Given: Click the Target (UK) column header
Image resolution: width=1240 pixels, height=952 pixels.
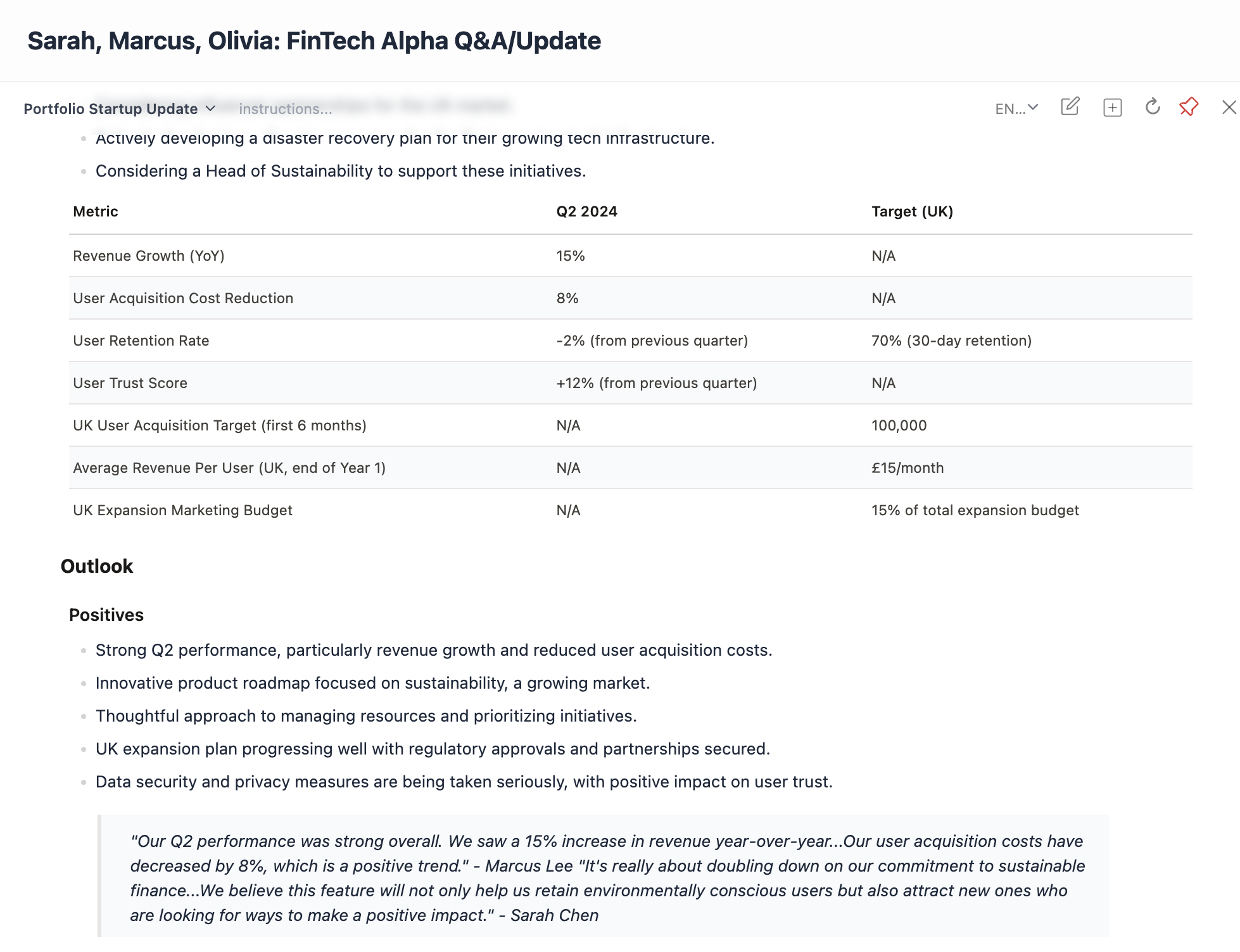Looking at the screenshot, I should [x=912, y=211].
